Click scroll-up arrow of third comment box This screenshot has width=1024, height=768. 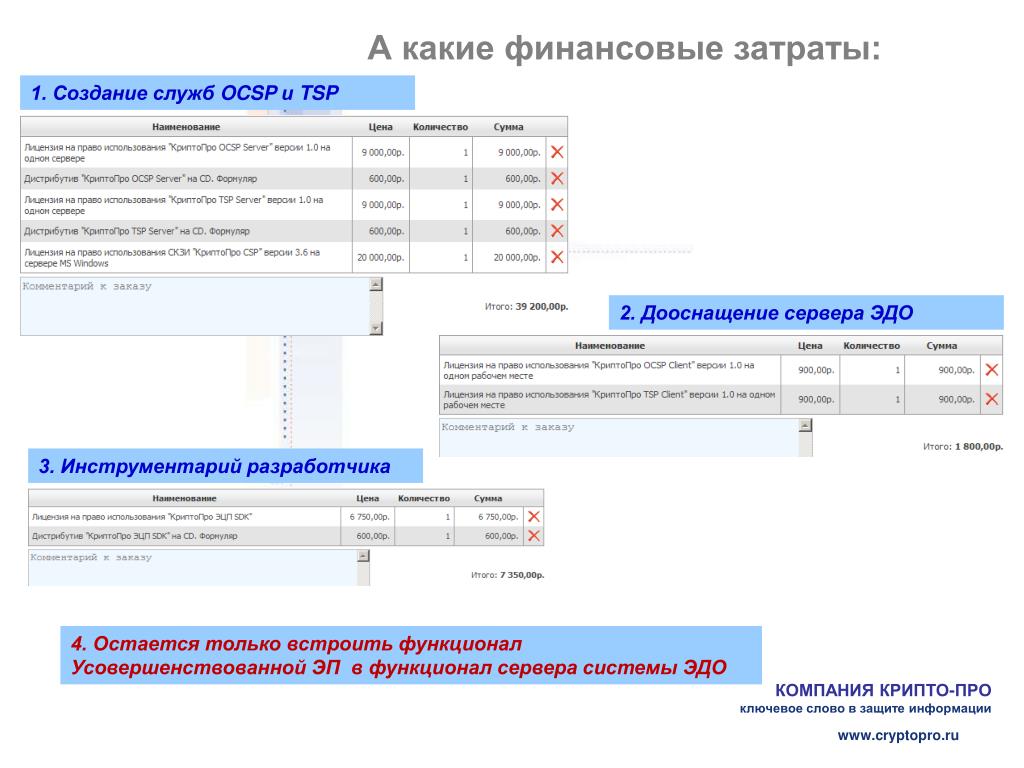tap(364, 556)
